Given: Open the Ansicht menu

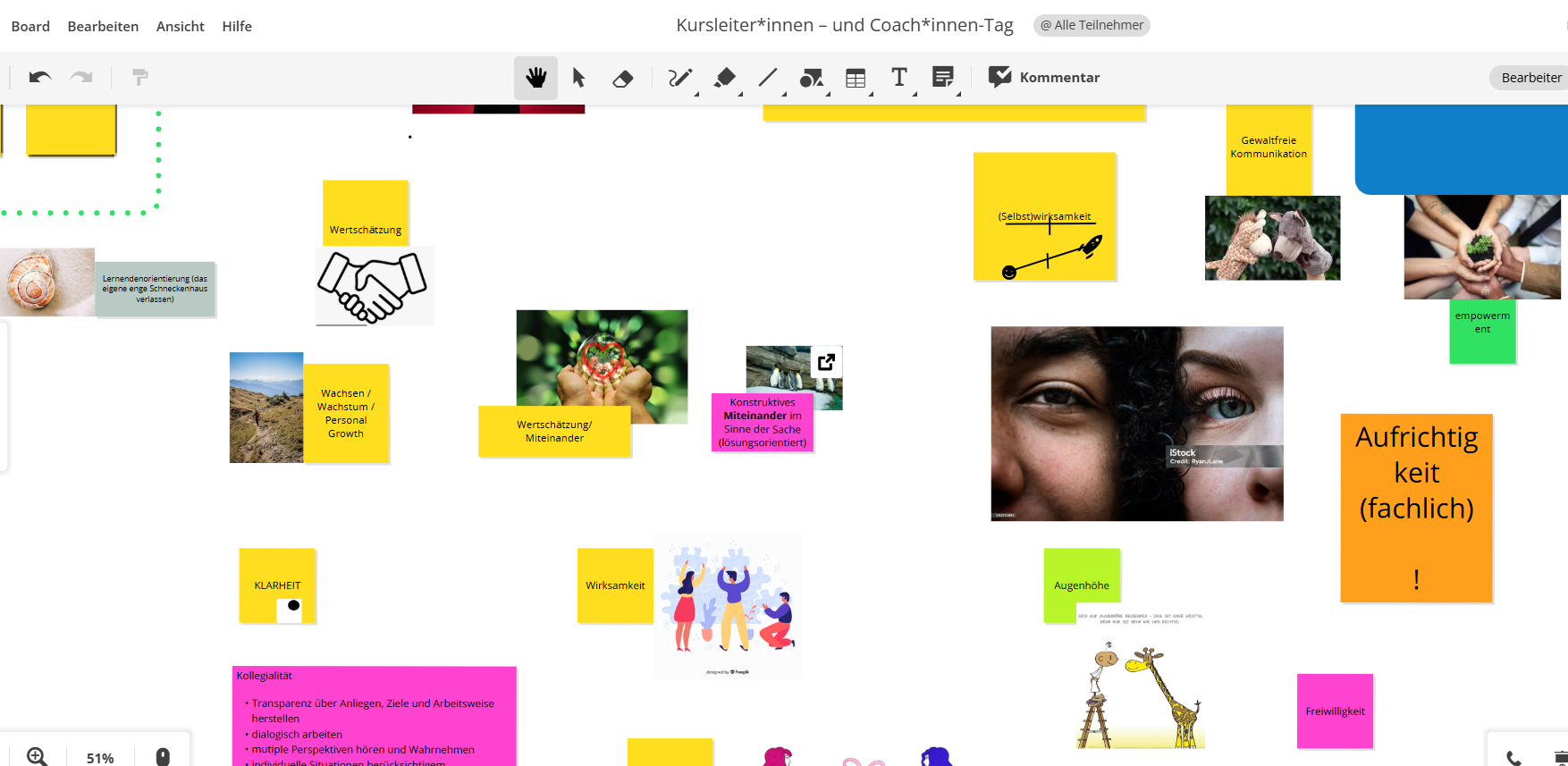Looking at the screenshot, I should point(180,27).
